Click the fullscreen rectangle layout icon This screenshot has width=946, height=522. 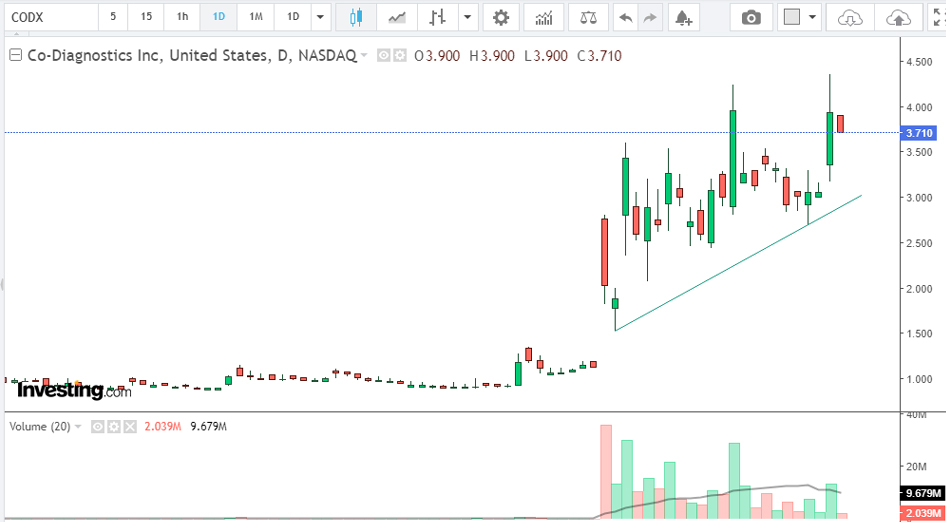pyautogui.click(x=792, y=18)
